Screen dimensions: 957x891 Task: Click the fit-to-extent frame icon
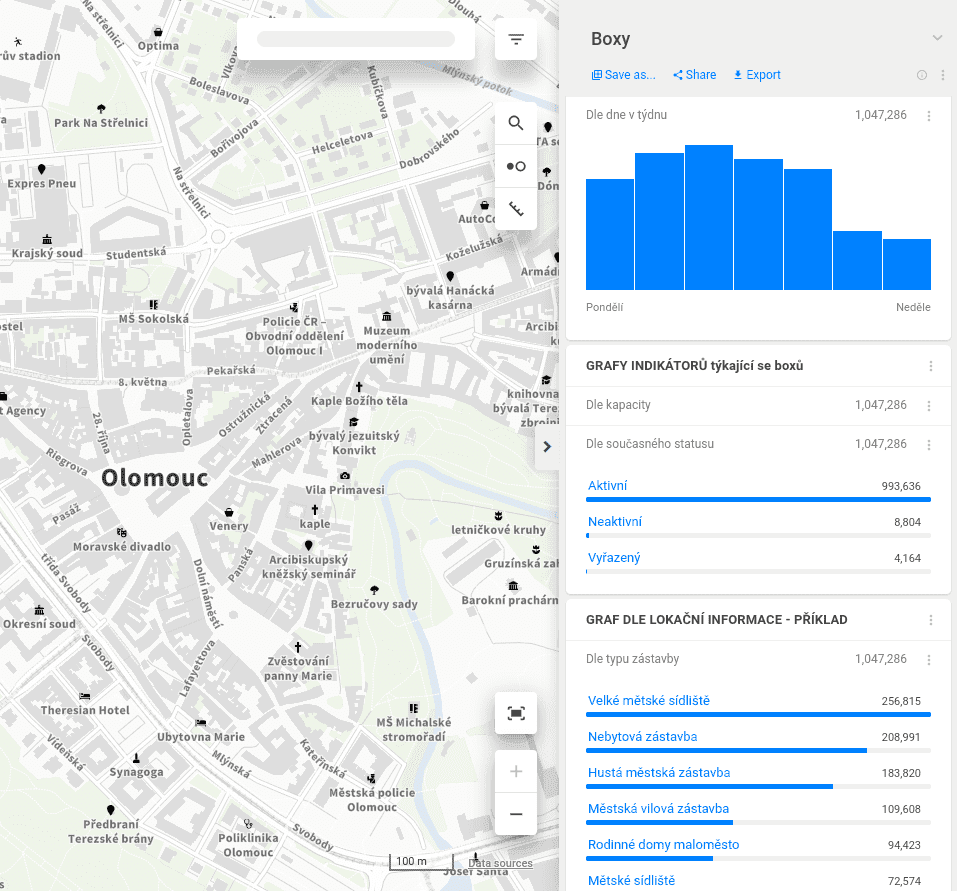pos(515,713)
